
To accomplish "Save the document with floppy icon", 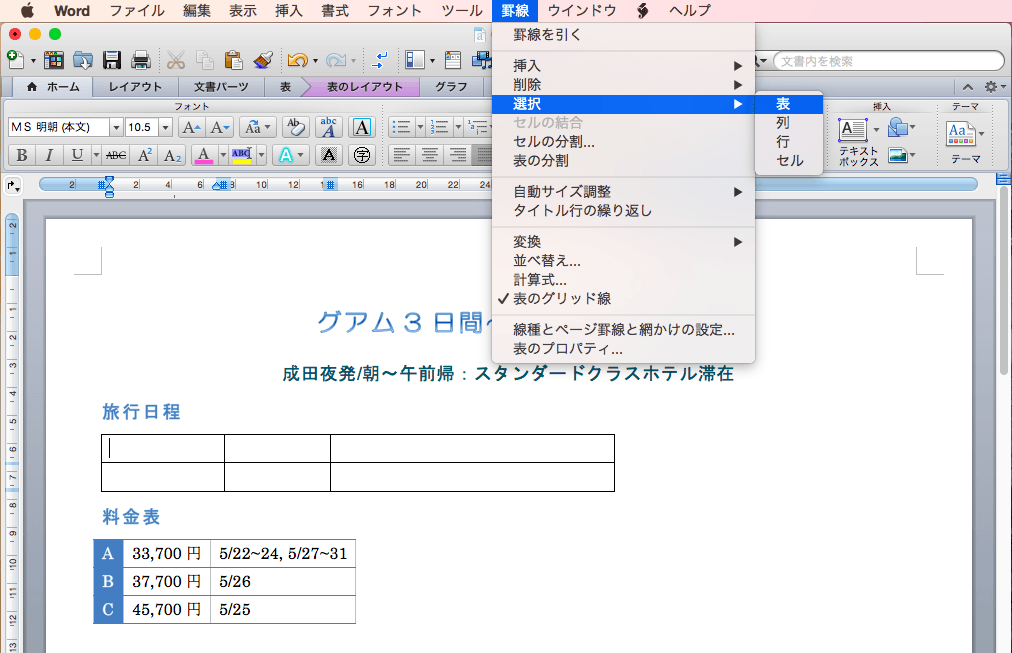I will click(x=112, y=61).
